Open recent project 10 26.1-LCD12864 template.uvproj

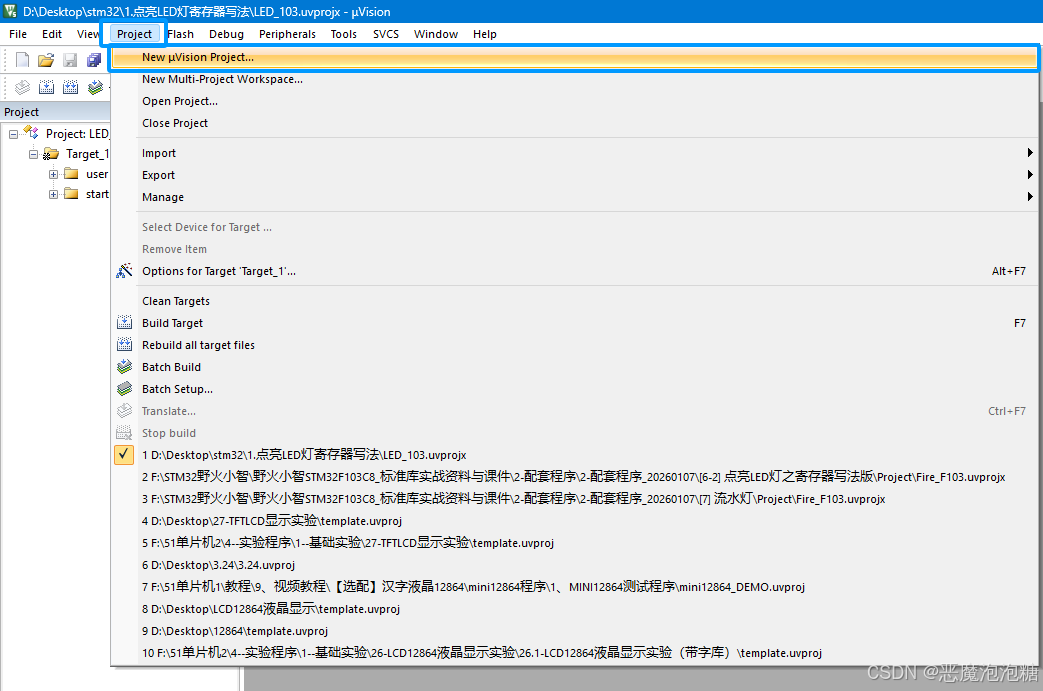pos(574,652)
